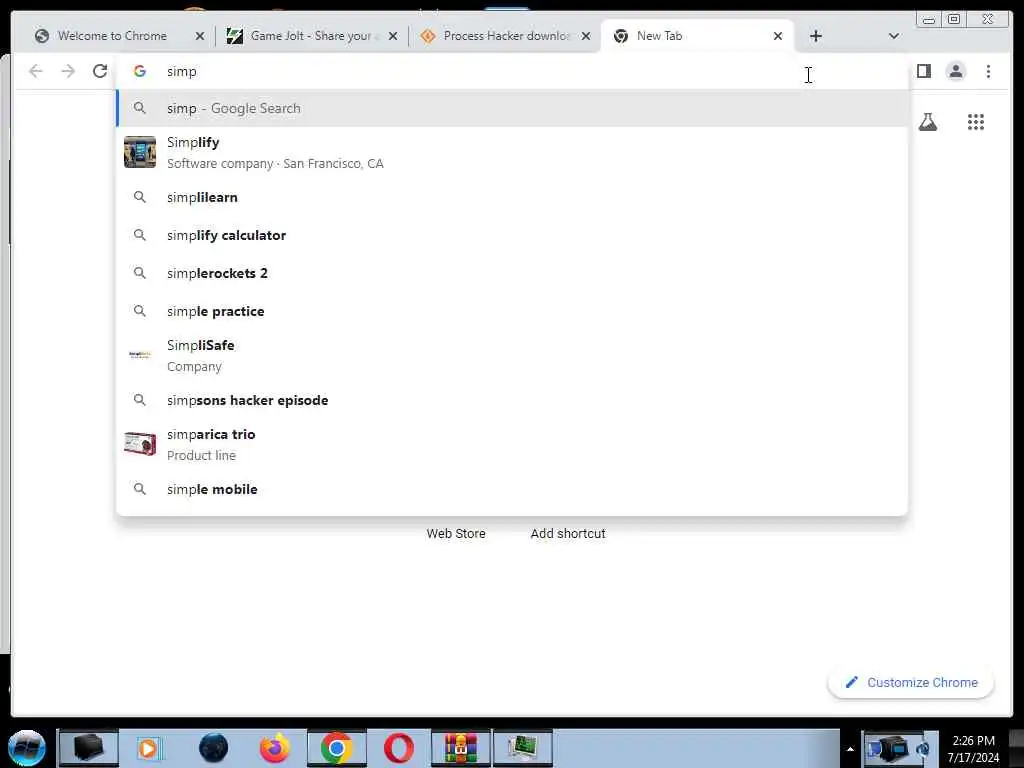Screen dimensions: 1024x768
Task: Open a new tab with the plus button
Action: (816, 36)
